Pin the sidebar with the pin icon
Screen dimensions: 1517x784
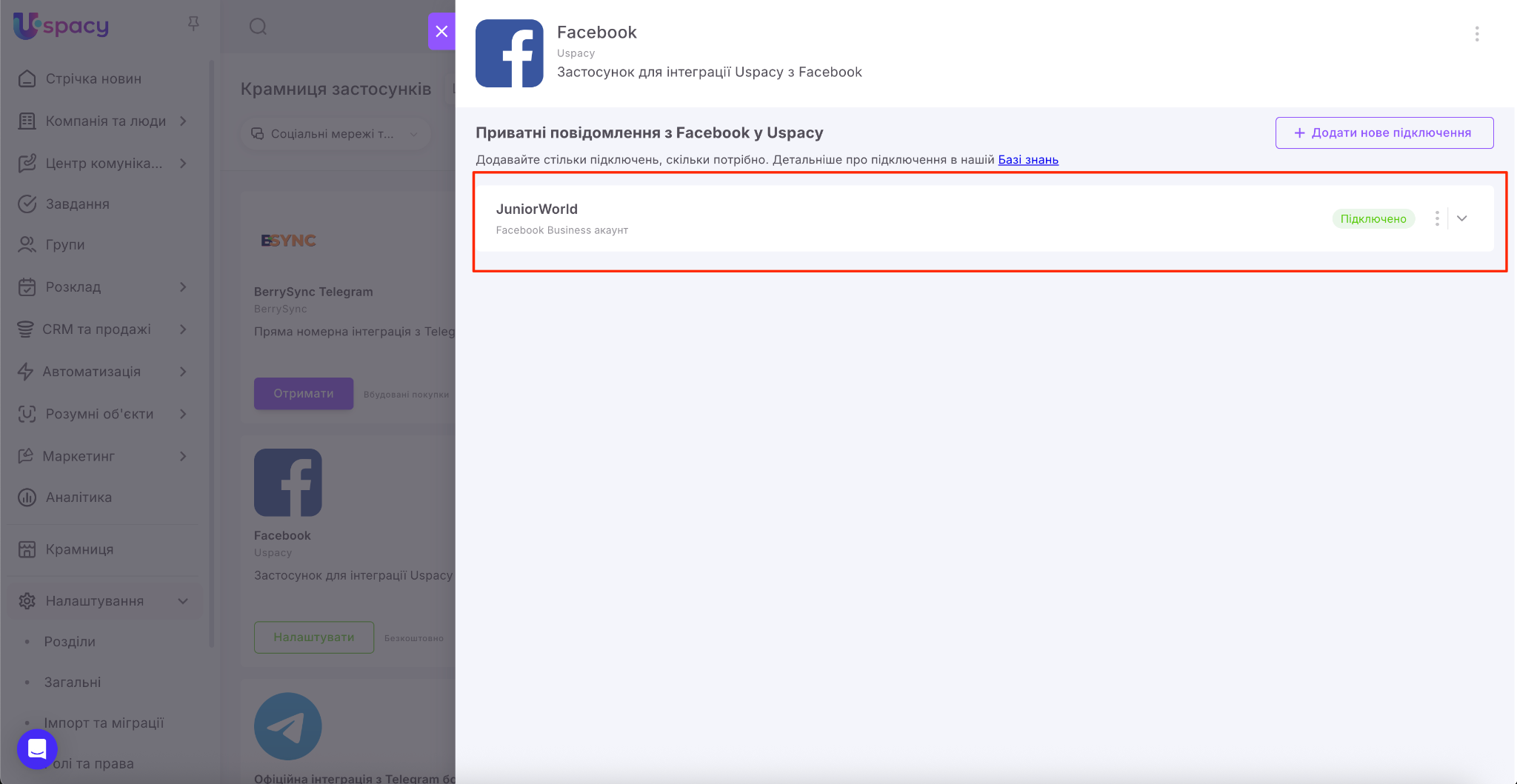(x=193, y=24)
